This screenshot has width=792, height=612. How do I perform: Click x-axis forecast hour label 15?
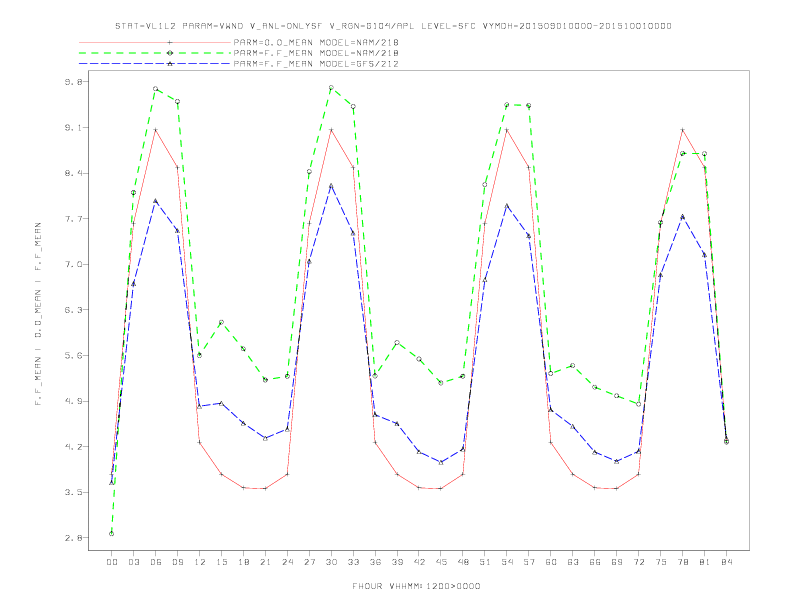(x=221, y=562)
